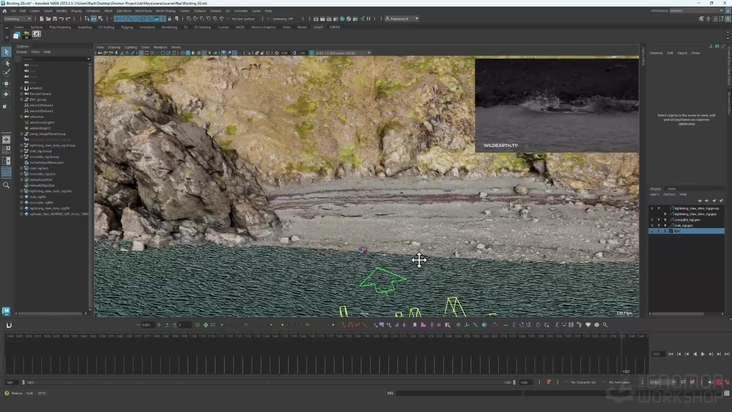This screenshot has height=412, width=732.
Task: Open the frames-per-second dropdown
Action: pyautogui.click(x=663, y=382)
